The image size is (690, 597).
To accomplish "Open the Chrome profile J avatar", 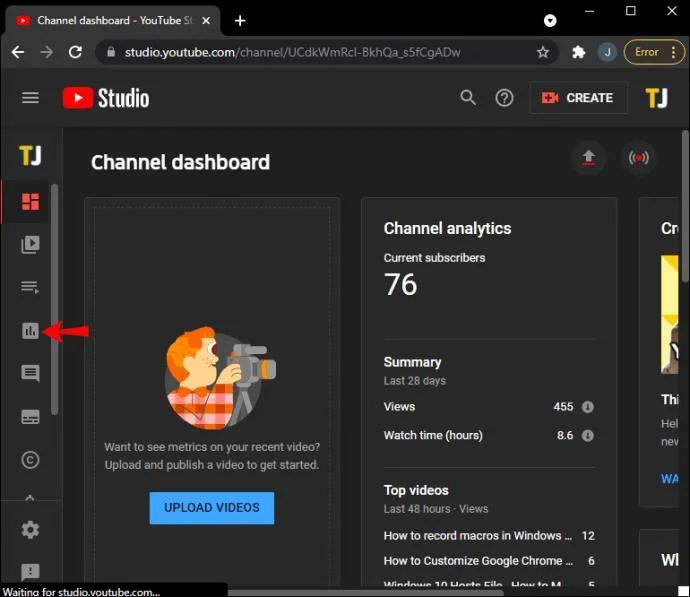I will (607, 52).
